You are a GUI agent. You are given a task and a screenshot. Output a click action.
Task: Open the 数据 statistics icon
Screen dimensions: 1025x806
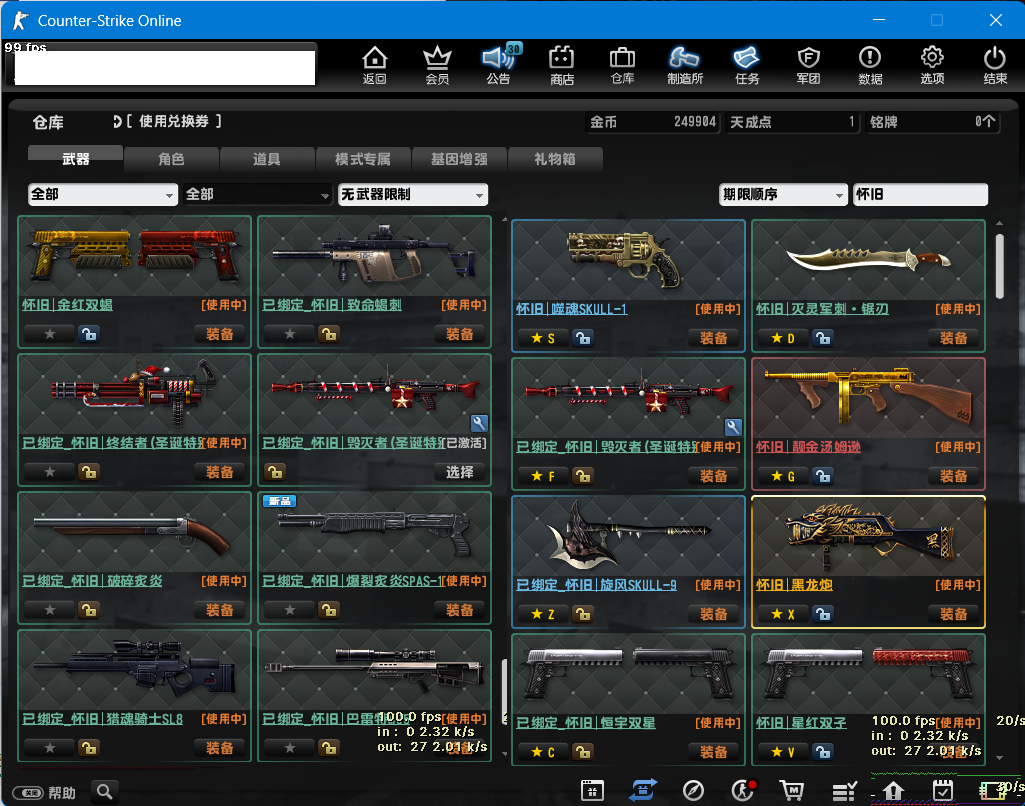[x=870, y=65]
